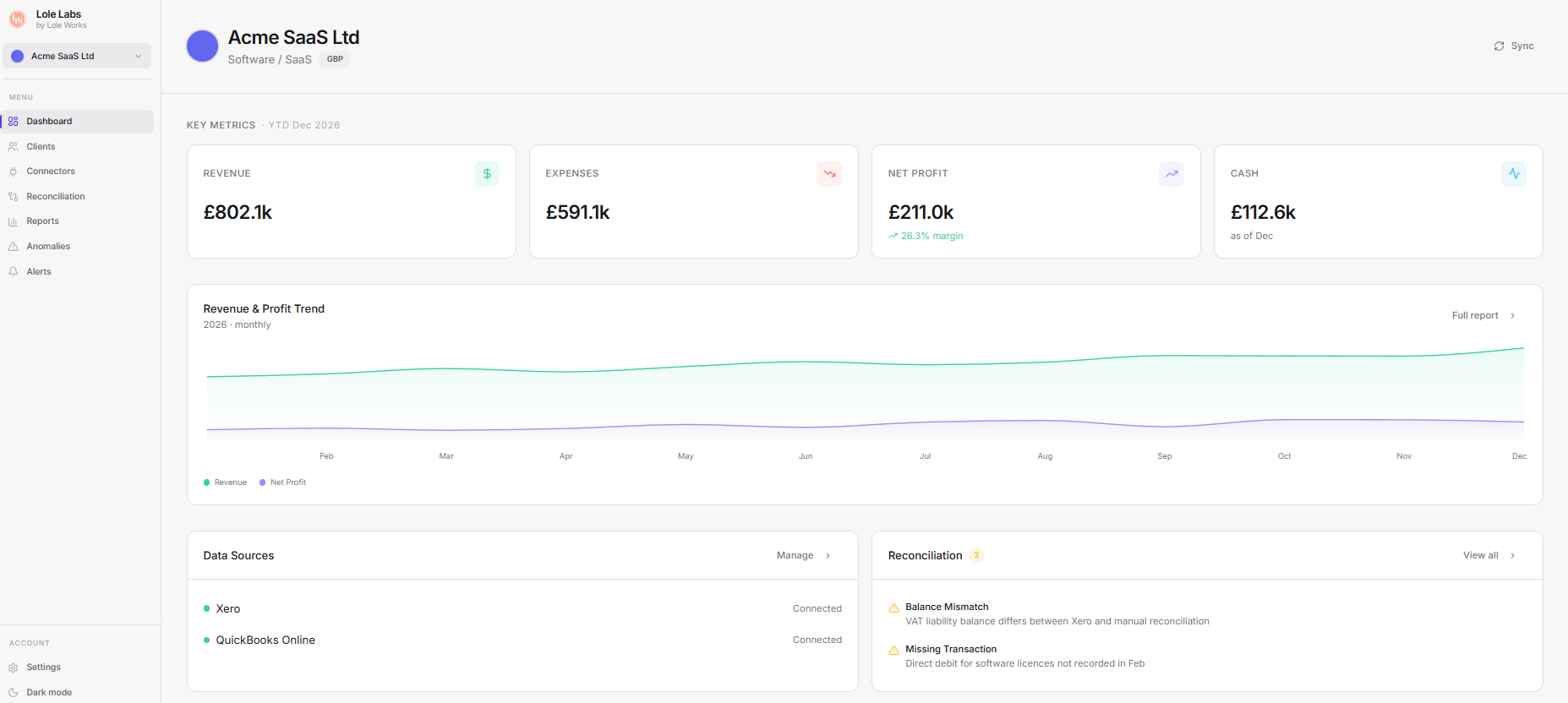Click the Expenses downward trend icon

[829, 174]
